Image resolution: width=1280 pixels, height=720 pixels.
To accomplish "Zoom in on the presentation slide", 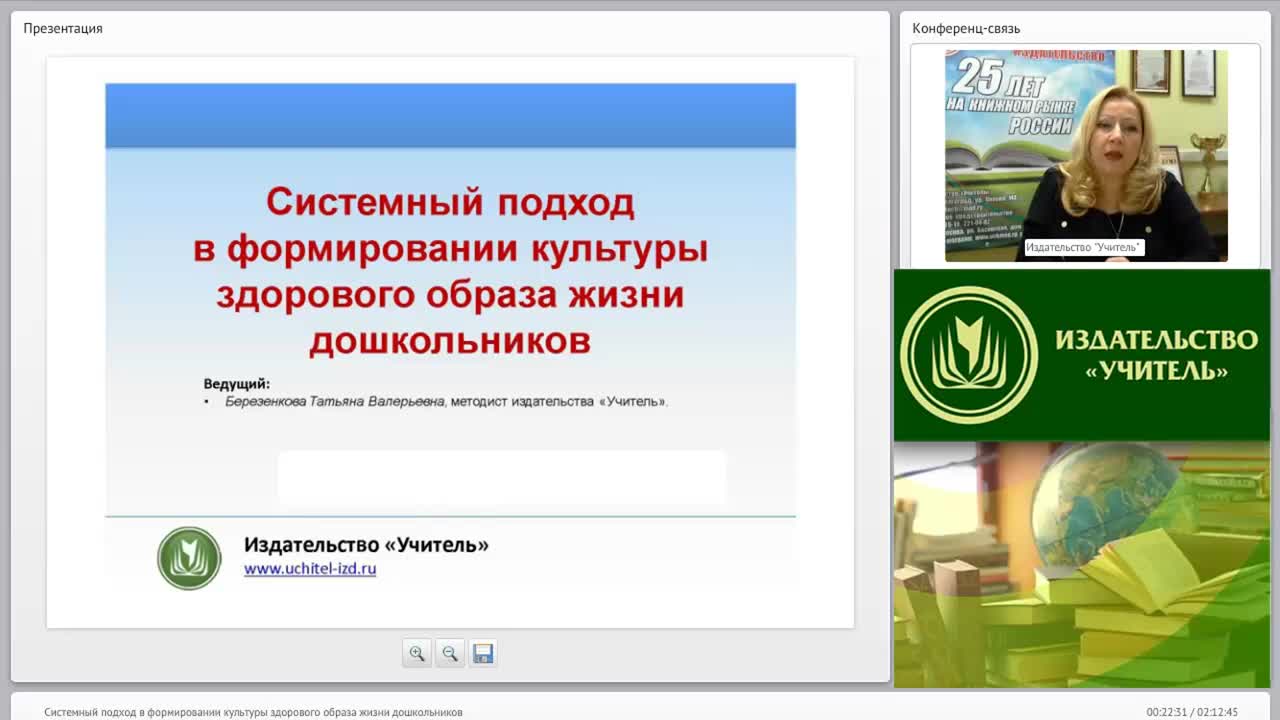I will click(x=417, y=653).
